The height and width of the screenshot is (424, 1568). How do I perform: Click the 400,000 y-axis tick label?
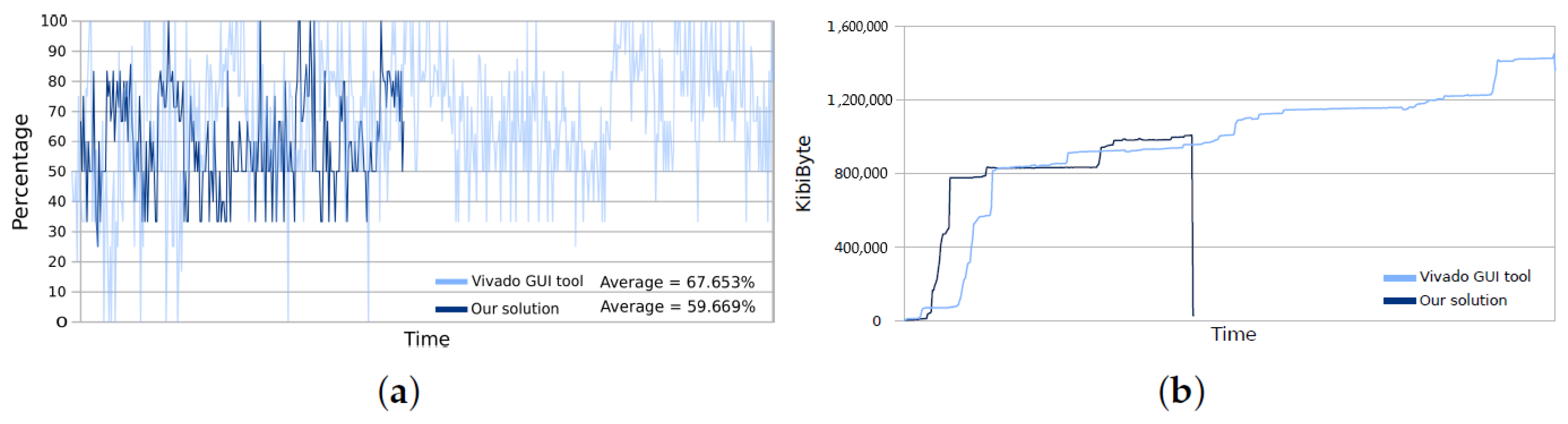pyautogui.click(x=861, y=247)
